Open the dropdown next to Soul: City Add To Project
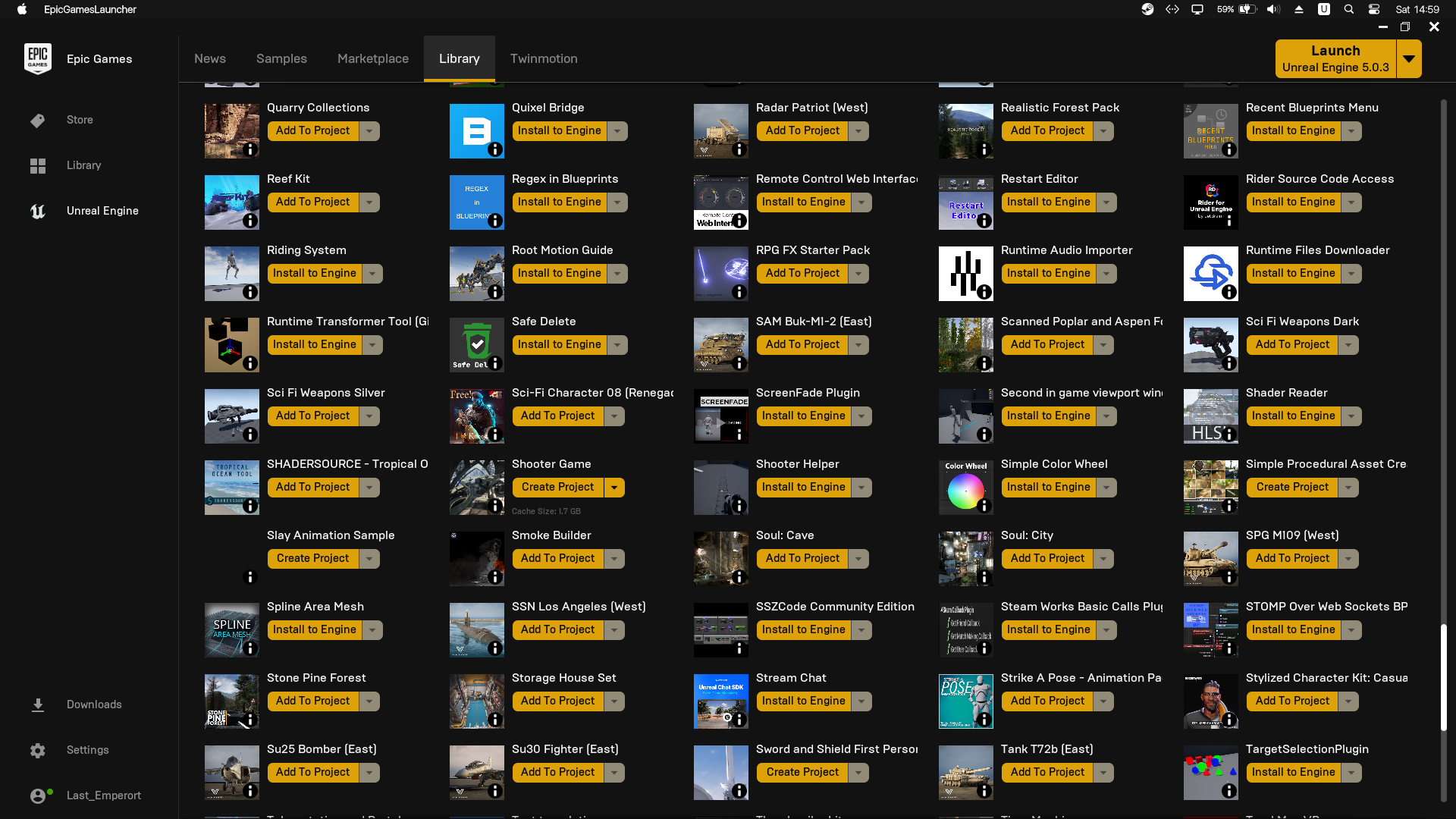 [1104, 559]
